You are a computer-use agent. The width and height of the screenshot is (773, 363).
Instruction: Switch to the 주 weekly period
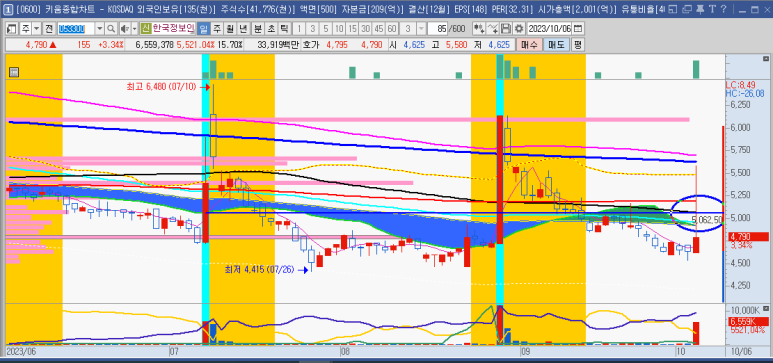pyautogui.click(x=217, y=29)
